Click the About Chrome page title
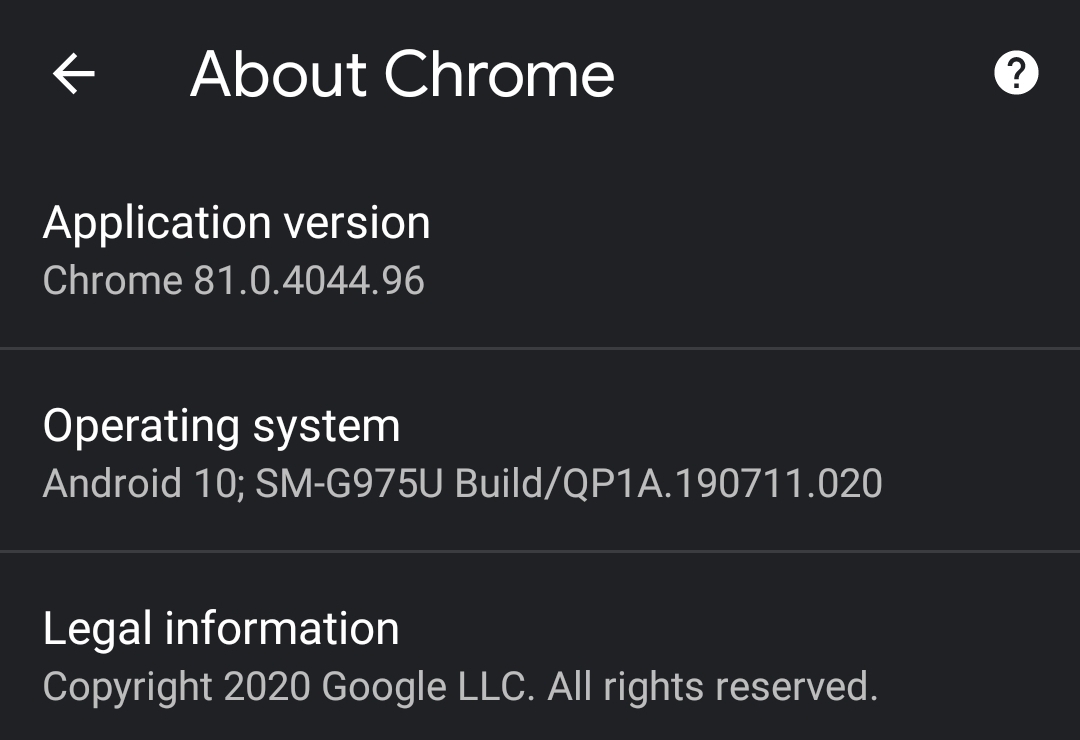1080x740 pixels. [402, 74]
